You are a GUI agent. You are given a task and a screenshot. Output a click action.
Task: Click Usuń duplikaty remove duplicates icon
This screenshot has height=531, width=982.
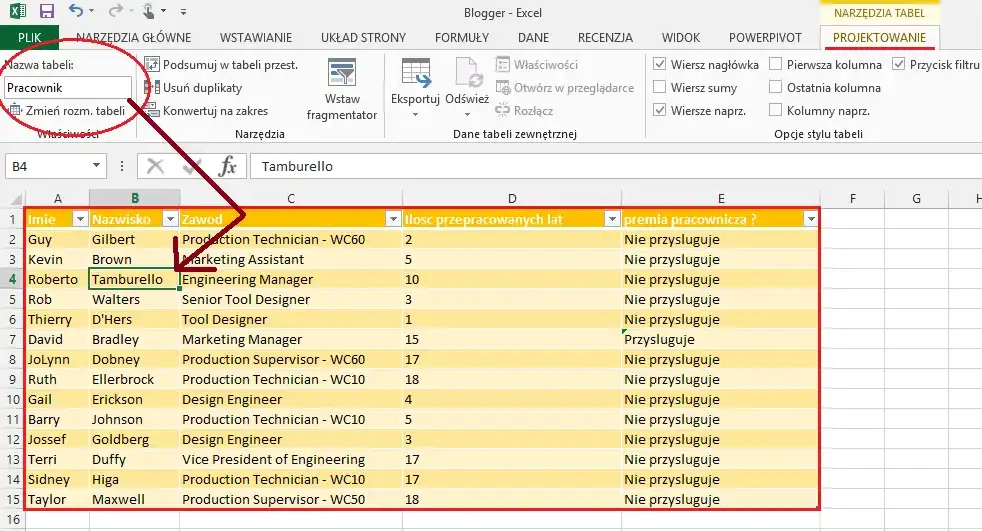152,87
